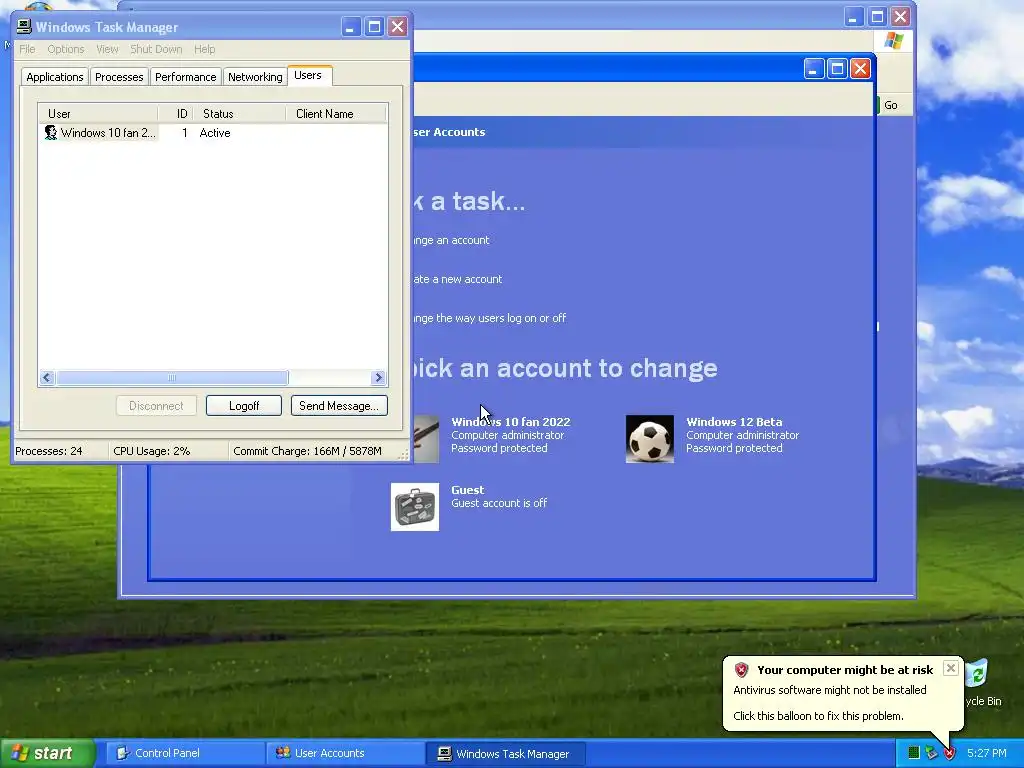The image size is (1024, 768).
Task: Click the Create a new account link
Action: click(x=457, y=279)
